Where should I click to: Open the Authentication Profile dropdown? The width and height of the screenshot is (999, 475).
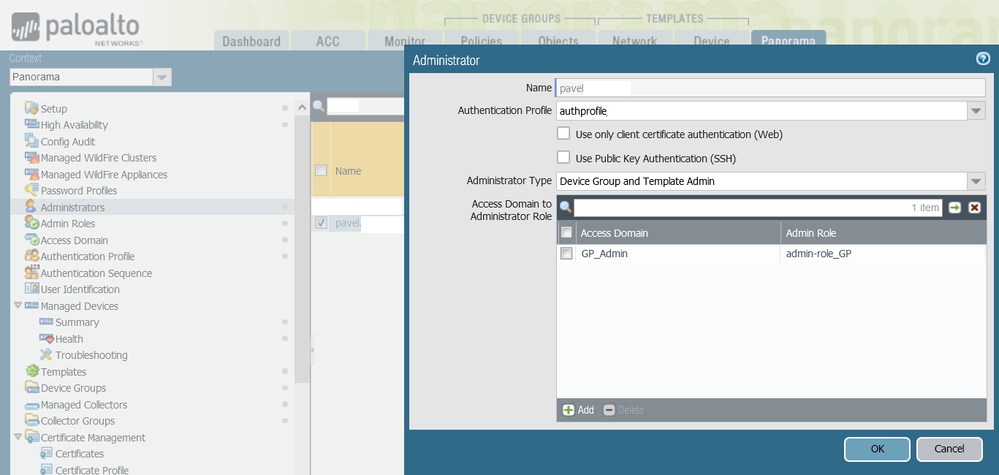point(976,111)
